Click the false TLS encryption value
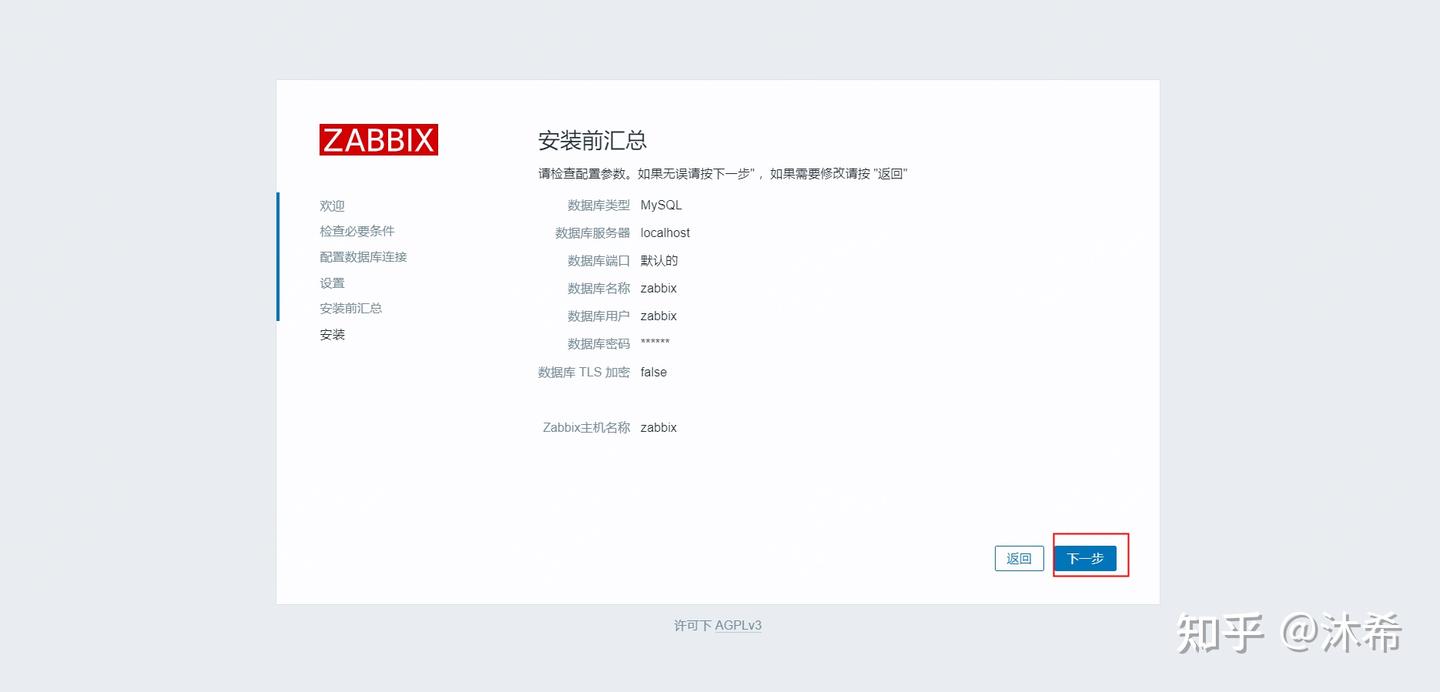 (653, 372)
